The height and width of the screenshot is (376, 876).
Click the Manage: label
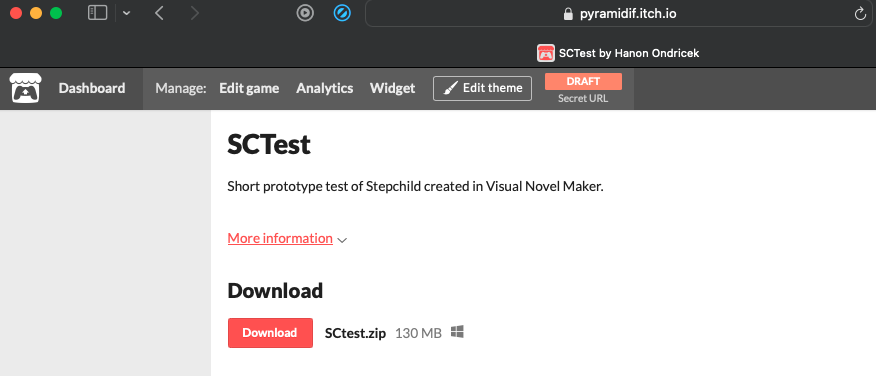[x=181, y=88]
